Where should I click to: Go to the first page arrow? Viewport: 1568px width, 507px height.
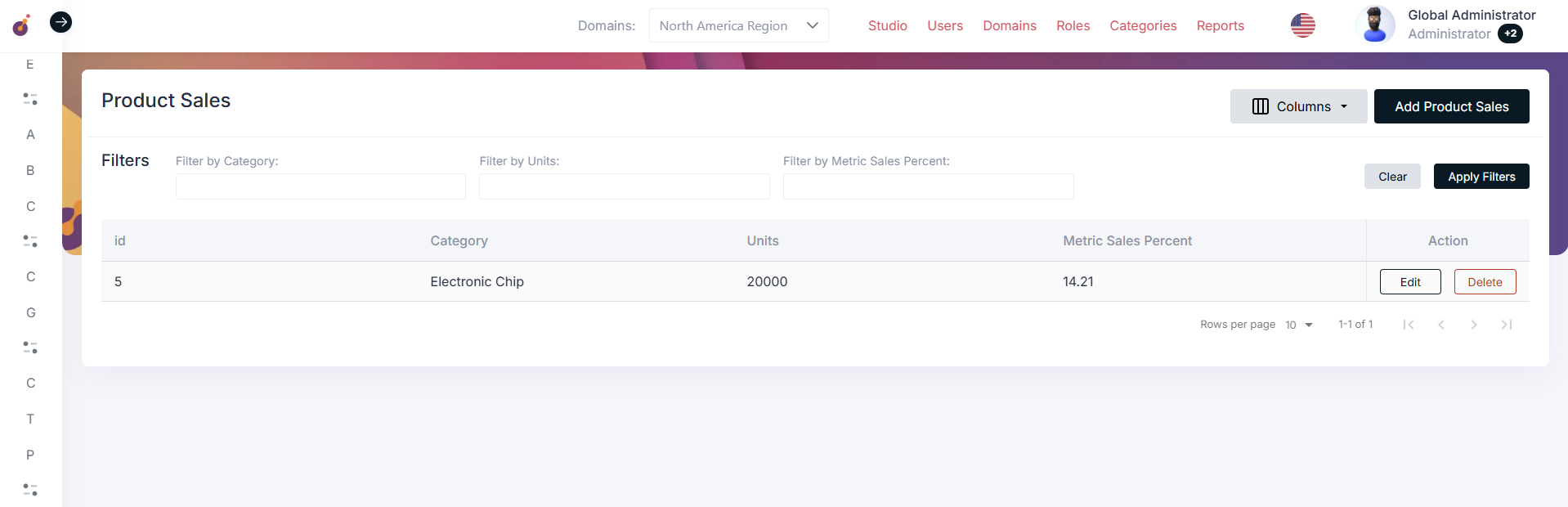(x=1408, y=325)
